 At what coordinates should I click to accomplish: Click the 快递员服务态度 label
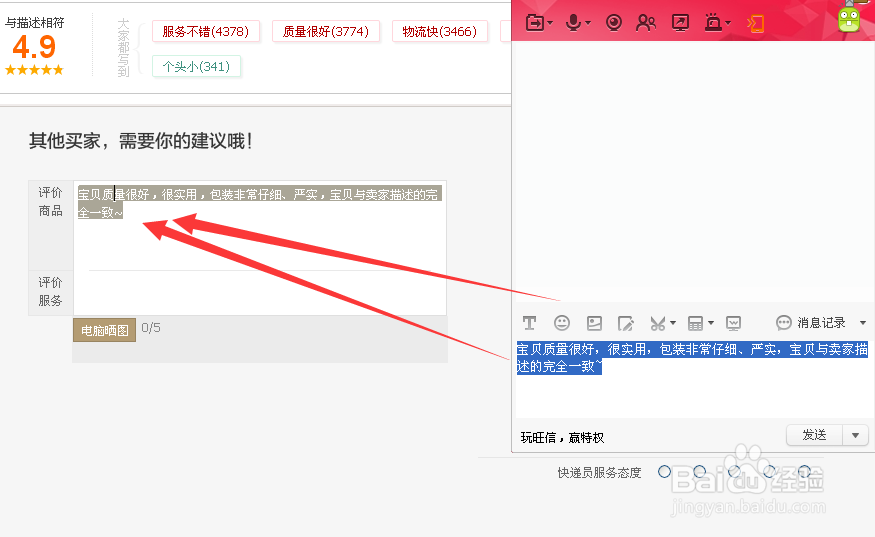(599, 473)
